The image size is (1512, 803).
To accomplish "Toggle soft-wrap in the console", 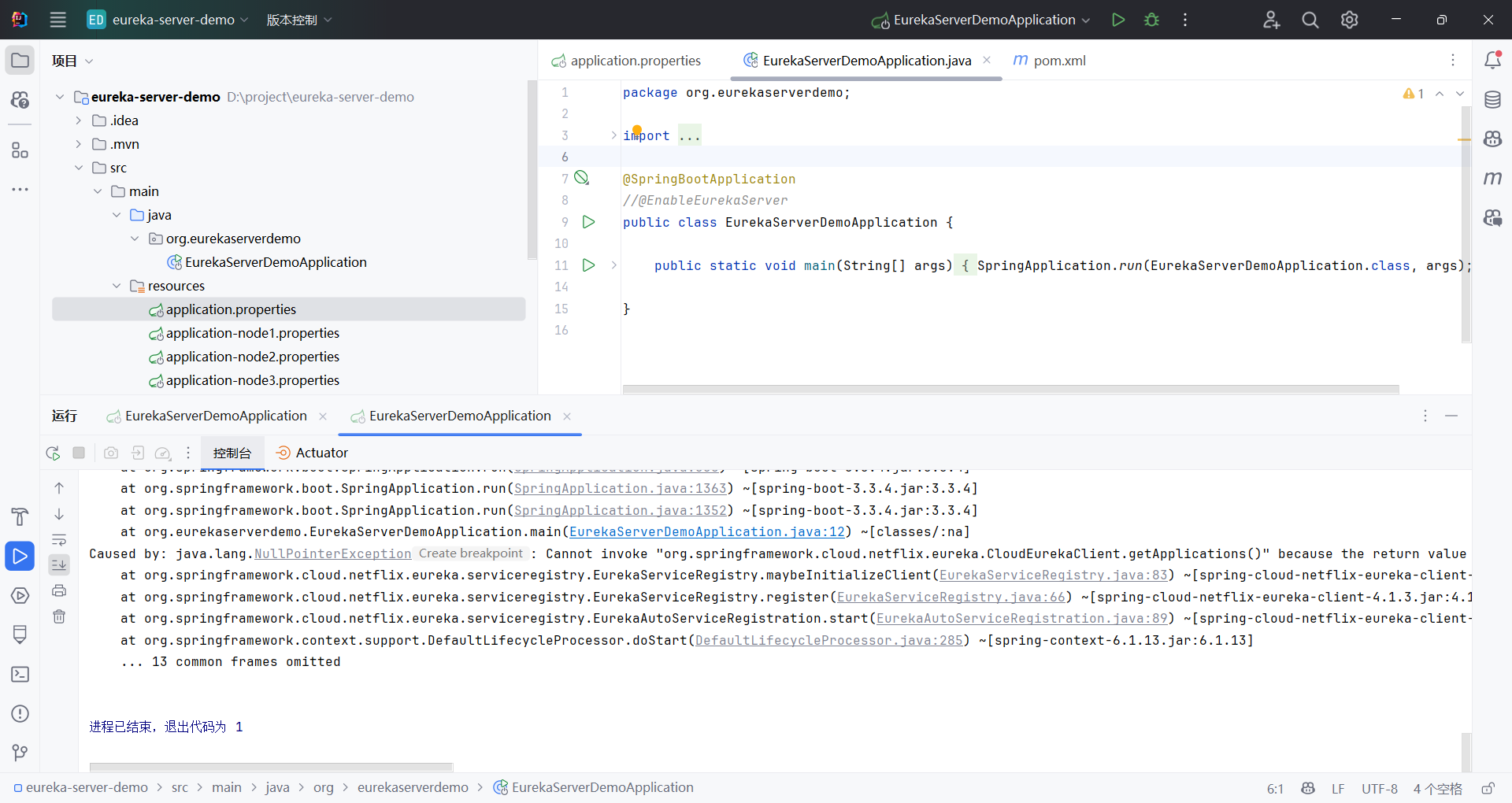I will coord(59,540).
